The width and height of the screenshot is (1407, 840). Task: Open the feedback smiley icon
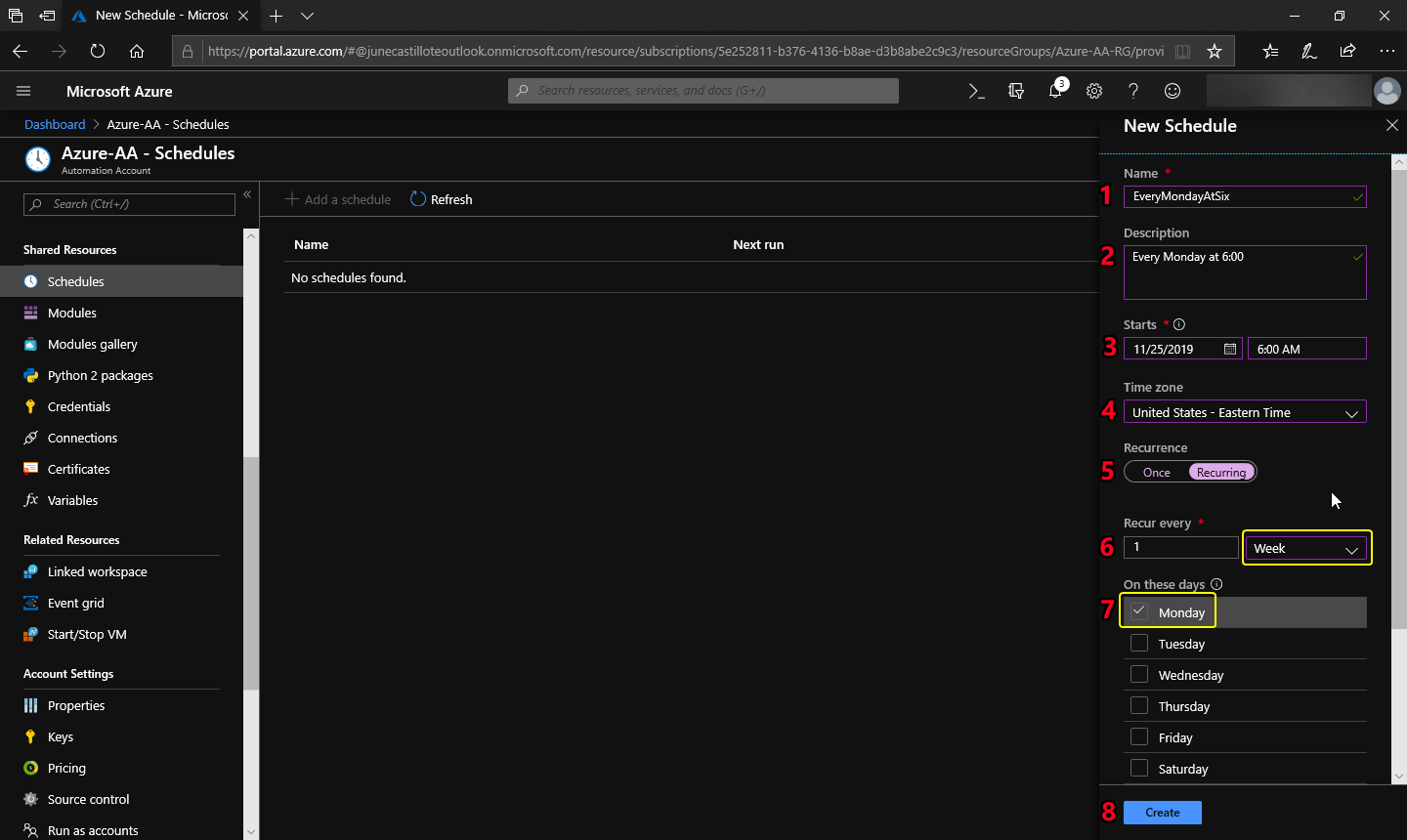click(1172, 91)
